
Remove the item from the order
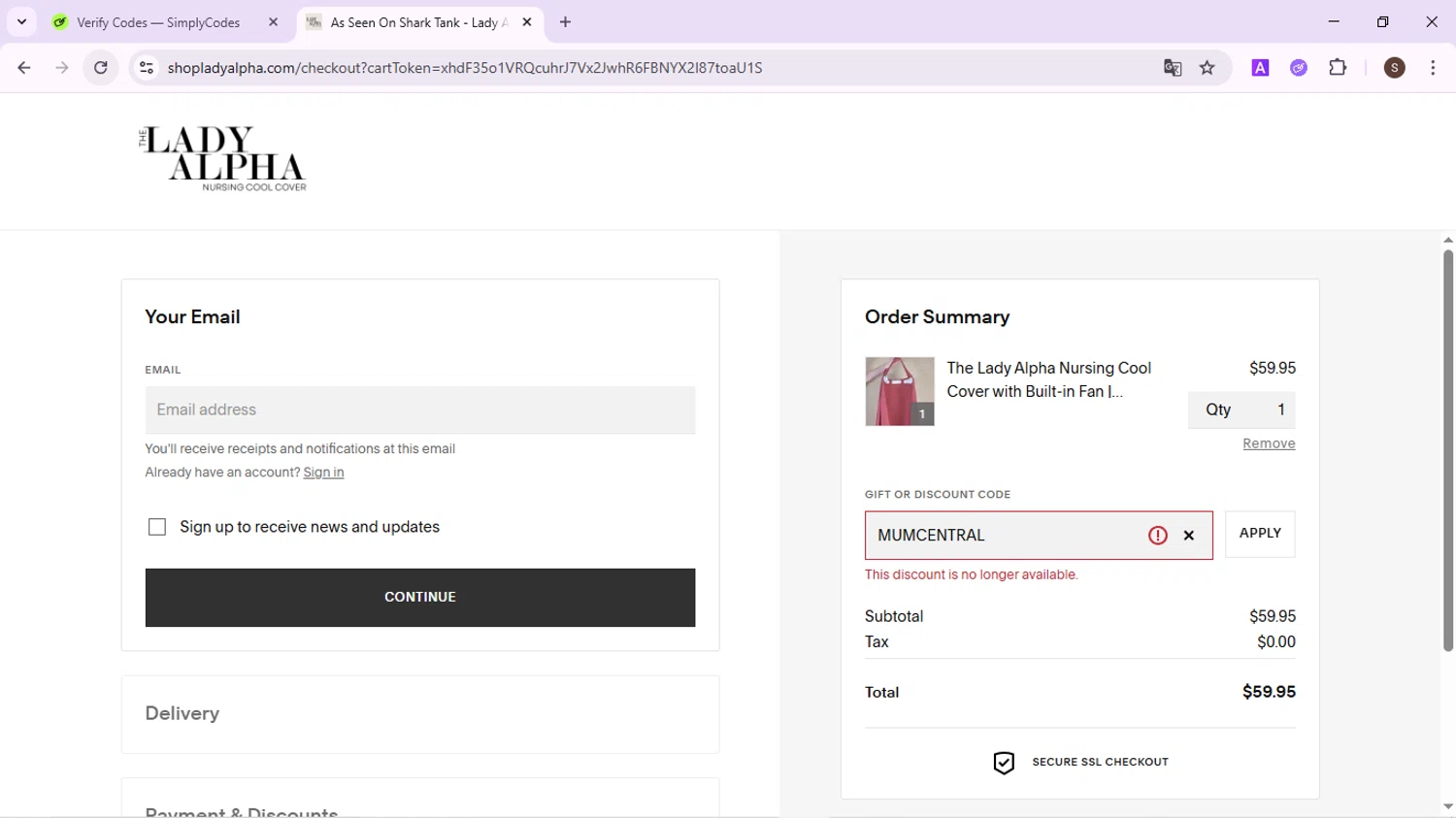[x=1269, y=443]
